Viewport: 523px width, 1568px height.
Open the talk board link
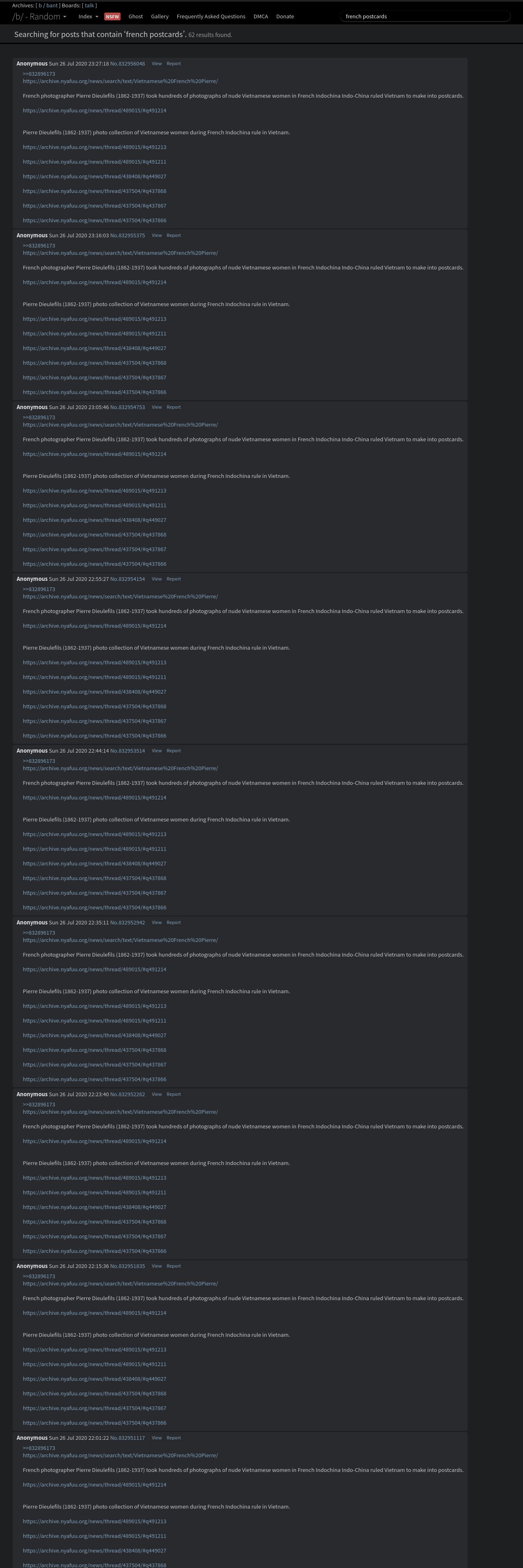[x=90, y=5]
